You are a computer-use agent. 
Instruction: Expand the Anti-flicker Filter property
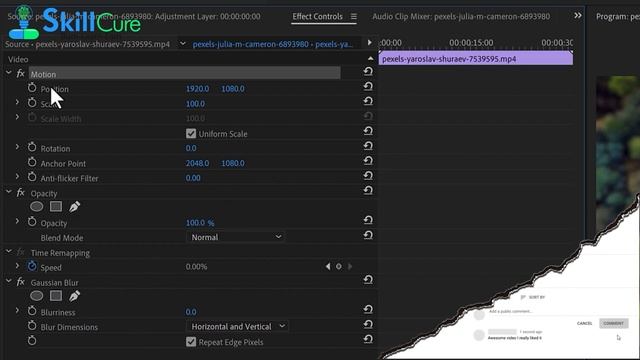(x=17, y=177)
